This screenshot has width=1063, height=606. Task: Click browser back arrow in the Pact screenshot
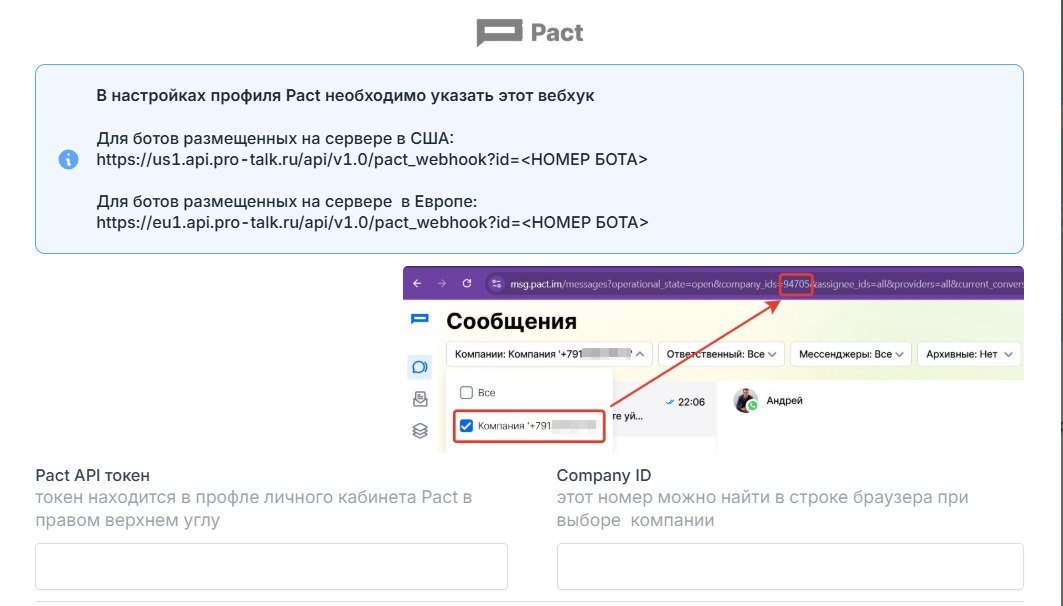[x=417, y=283]
